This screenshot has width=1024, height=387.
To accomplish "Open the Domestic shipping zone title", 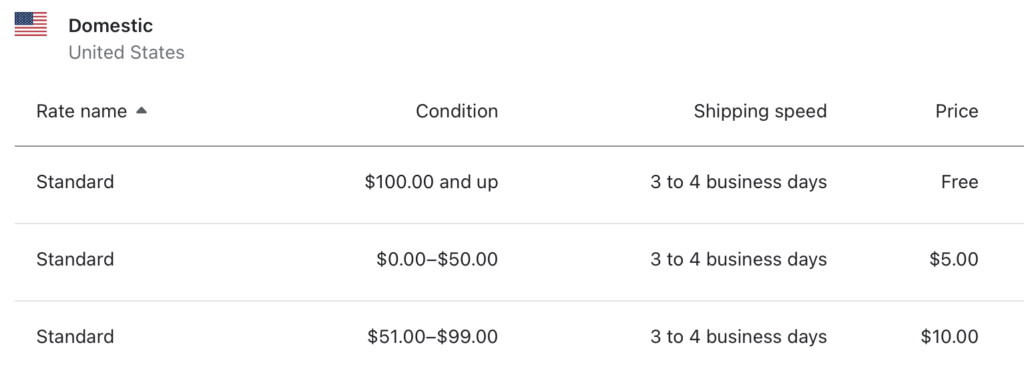I will (x=110, y=26).
